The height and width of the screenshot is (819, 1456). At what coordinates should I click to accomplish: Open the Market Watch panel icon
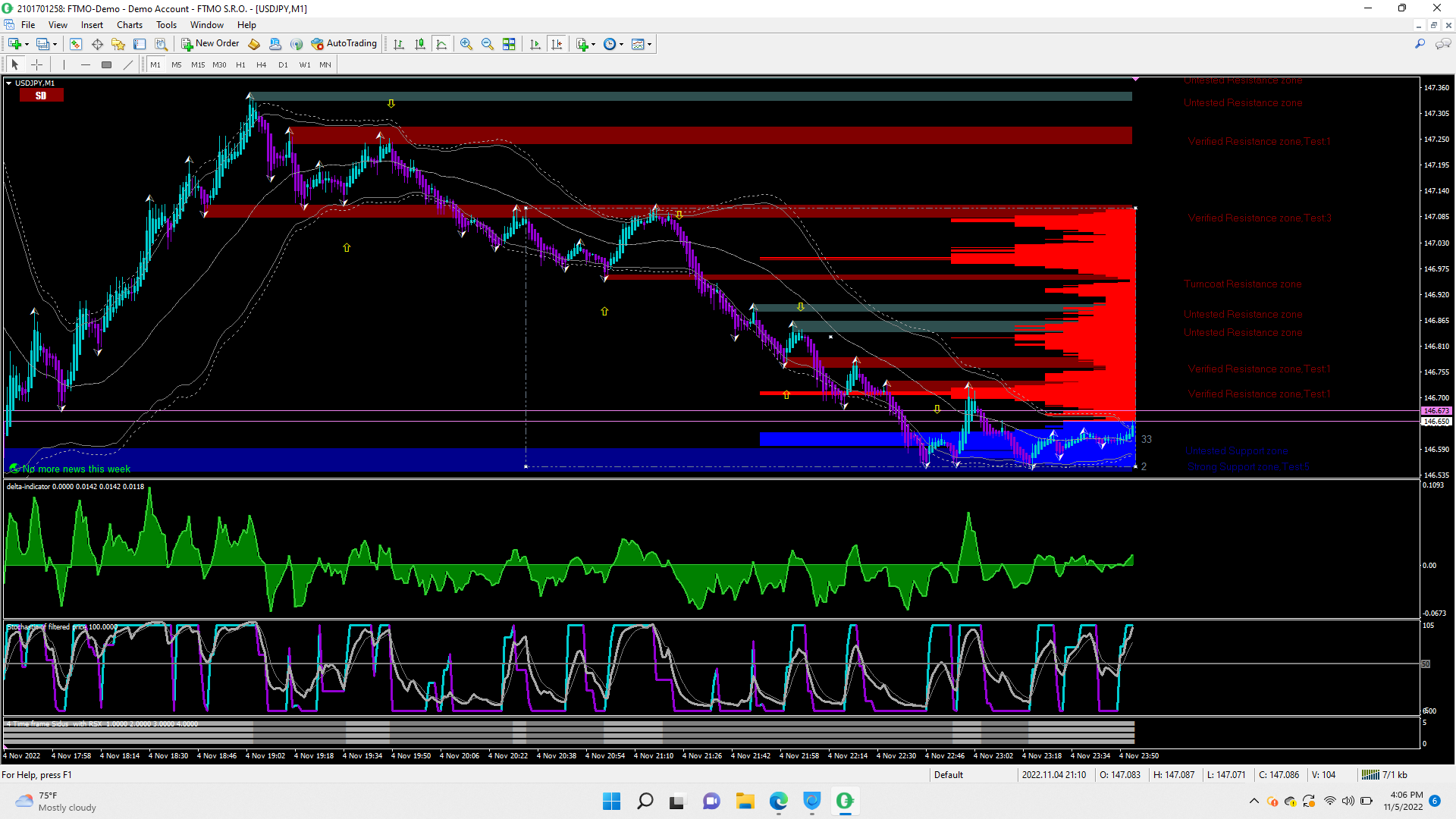coord(76,44)
